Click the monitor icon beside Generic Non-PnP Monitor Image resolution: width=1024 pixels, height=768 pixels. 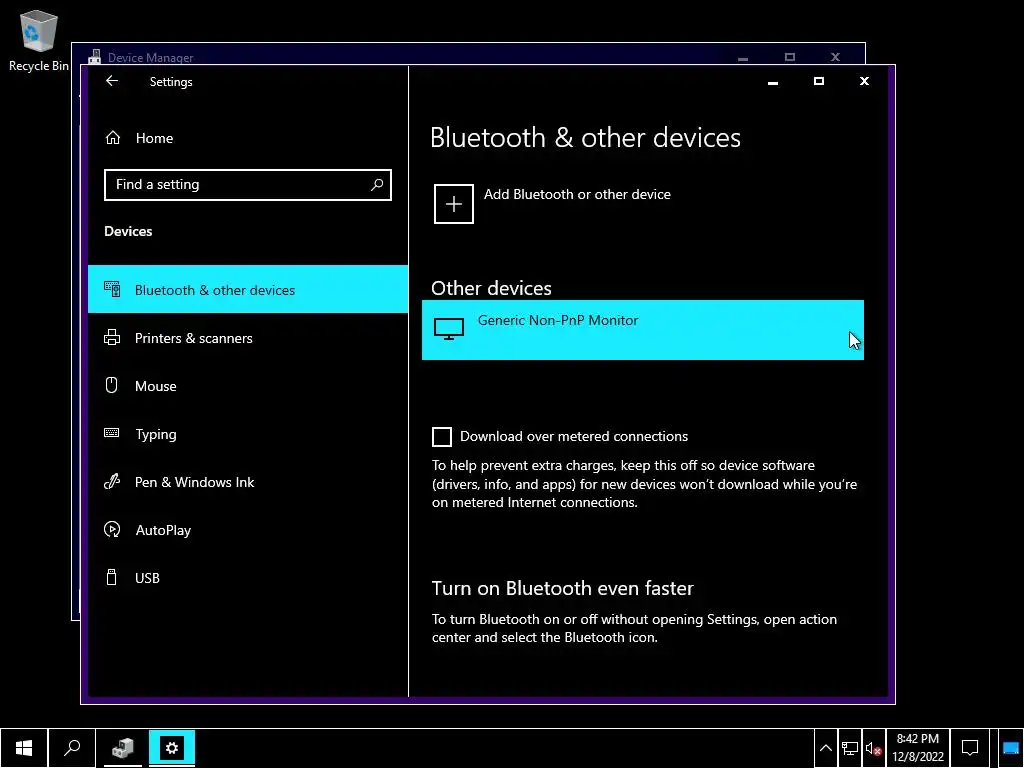pyautogui.click(x=449, y=328)
